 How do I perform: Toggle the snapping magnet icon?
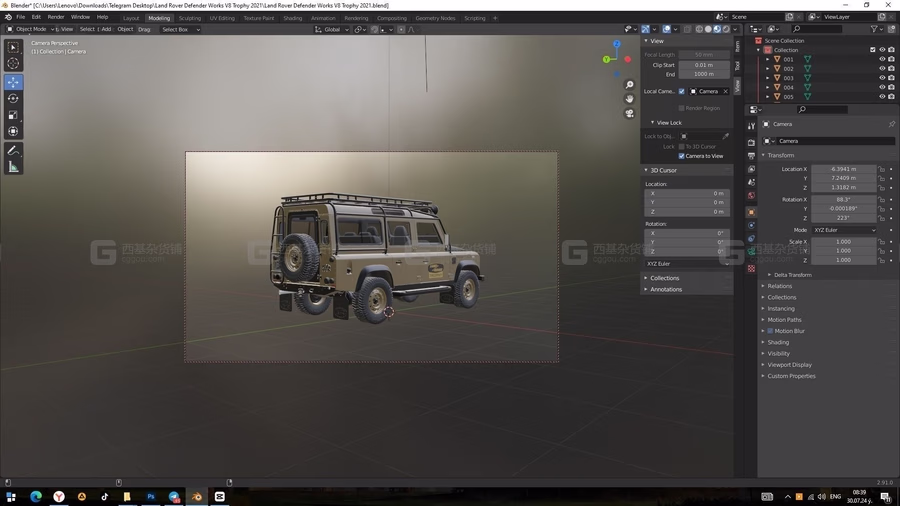pos(374,29)
